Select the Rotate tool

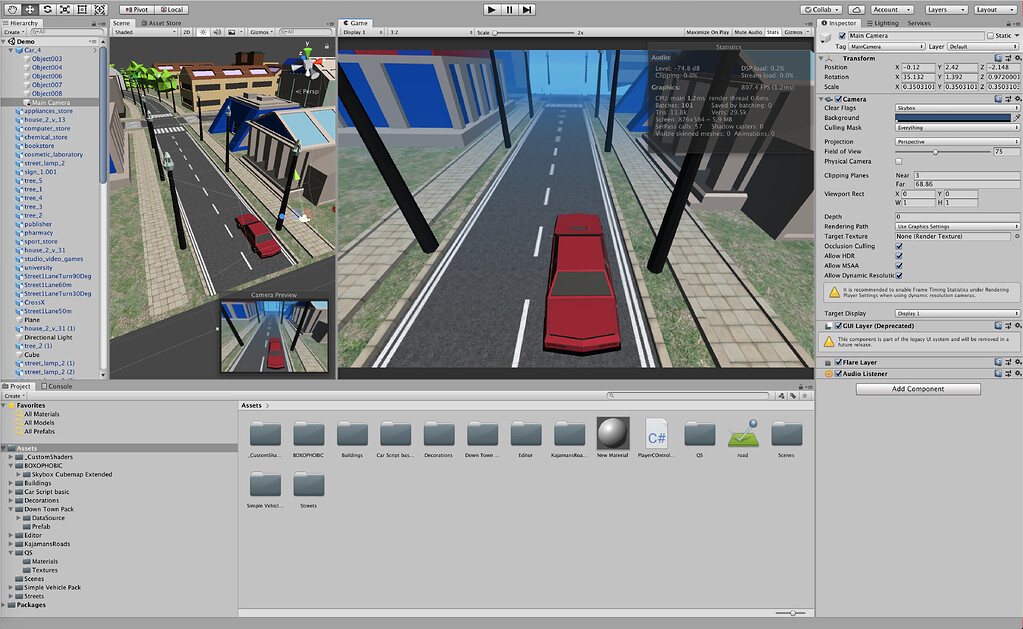tap(47, 9)
